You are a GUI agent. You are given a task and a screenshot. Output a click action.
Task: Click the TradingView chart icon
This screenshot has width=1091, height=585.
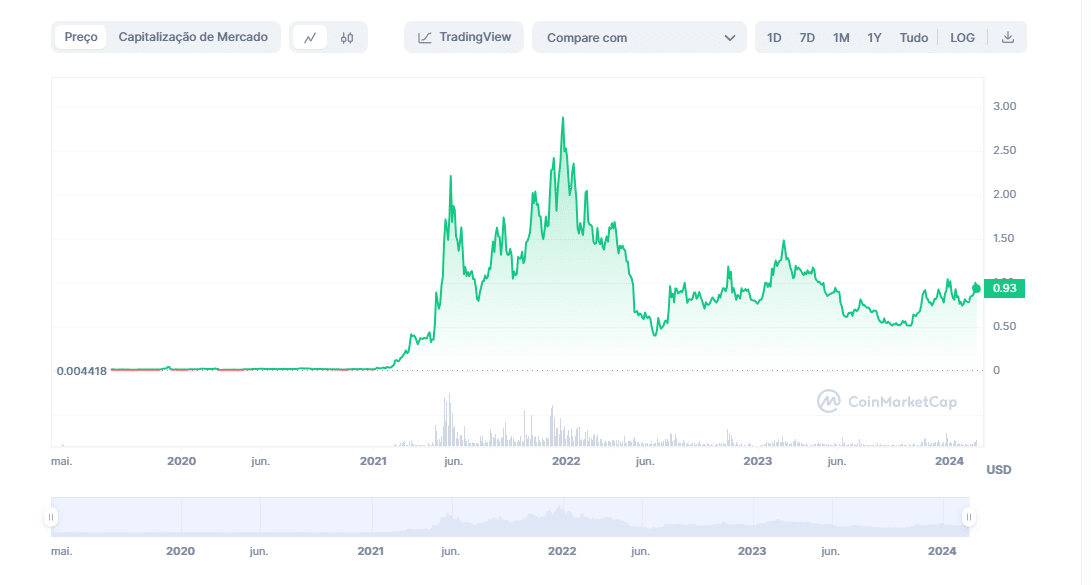point(425,38)
